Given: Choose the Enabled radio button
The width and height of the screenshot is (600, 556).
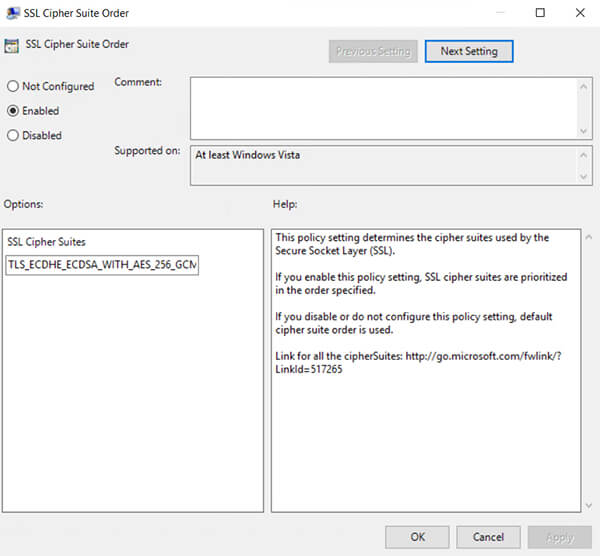Looking at the screenshot, I should (13, 111).
